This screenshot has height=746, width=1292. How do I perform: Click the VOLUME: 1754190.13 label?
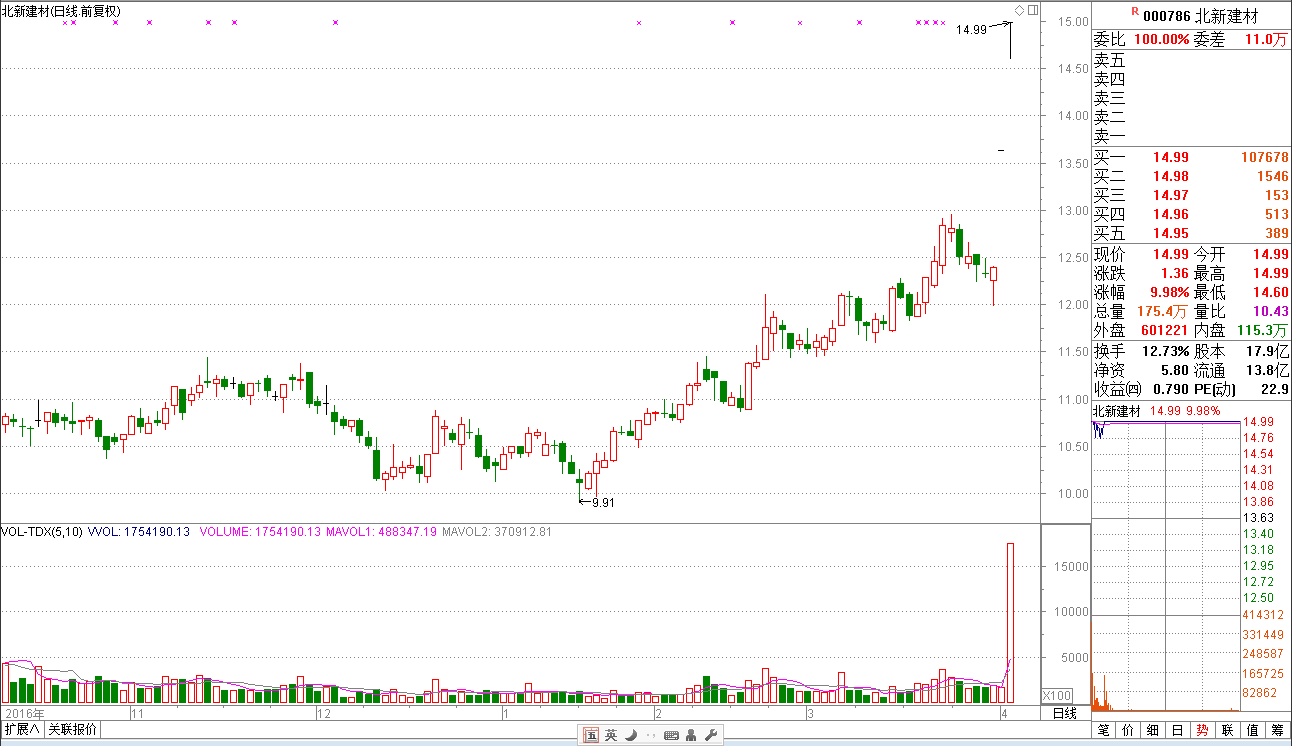[x=260, y=532]
